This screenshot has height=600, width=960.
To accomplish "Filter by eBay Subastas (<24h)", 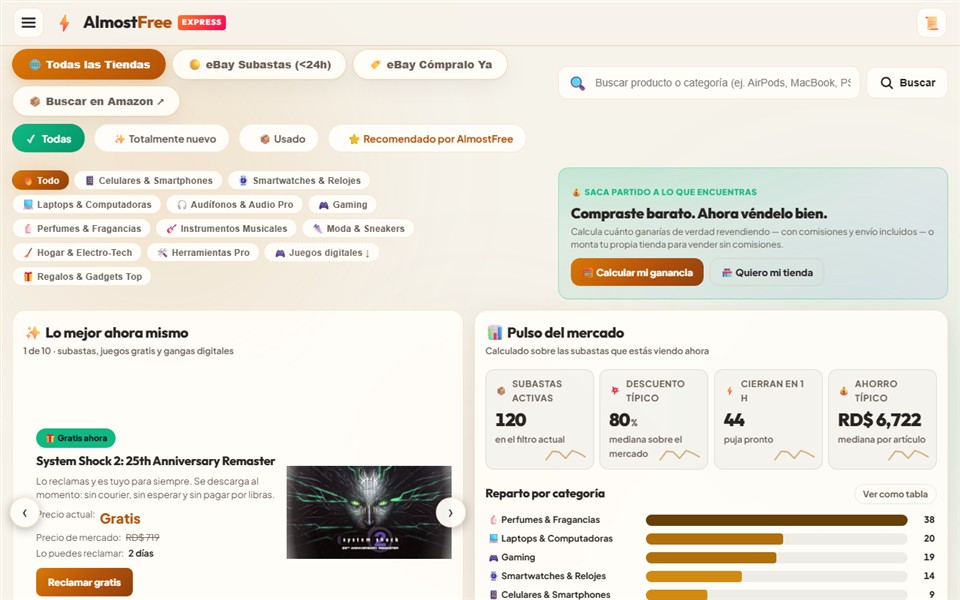I will click(260, 64).
